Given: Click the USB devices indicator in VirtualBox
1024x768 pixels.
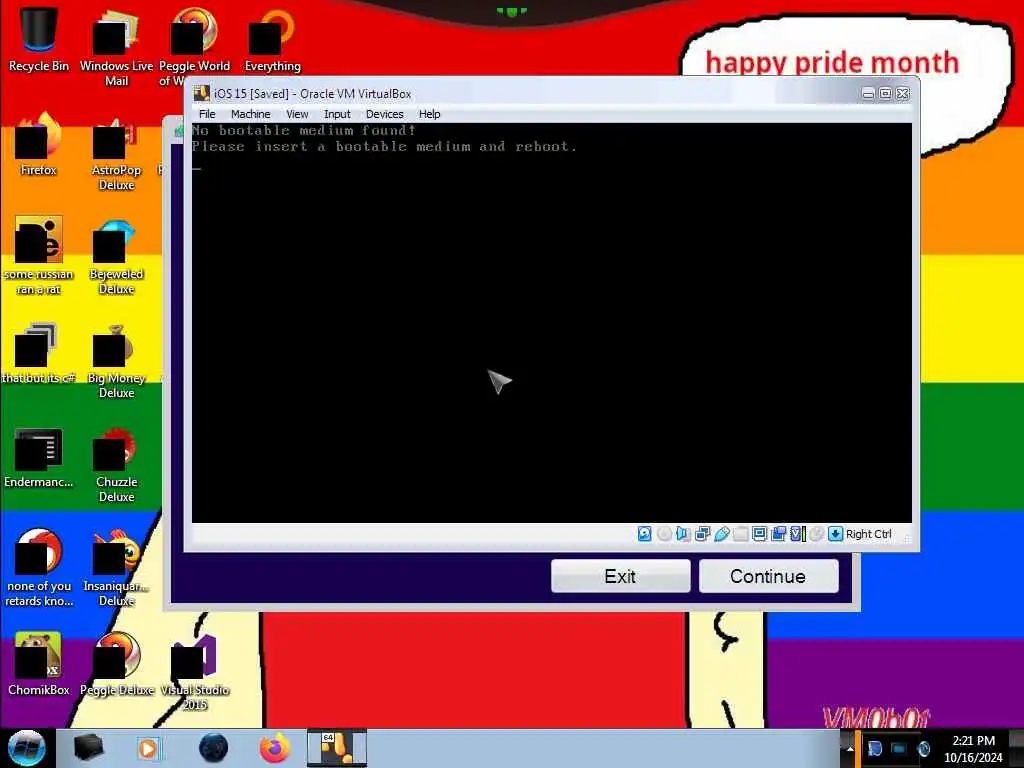Looking at the screenshot, I should click(x=722, y=534).
